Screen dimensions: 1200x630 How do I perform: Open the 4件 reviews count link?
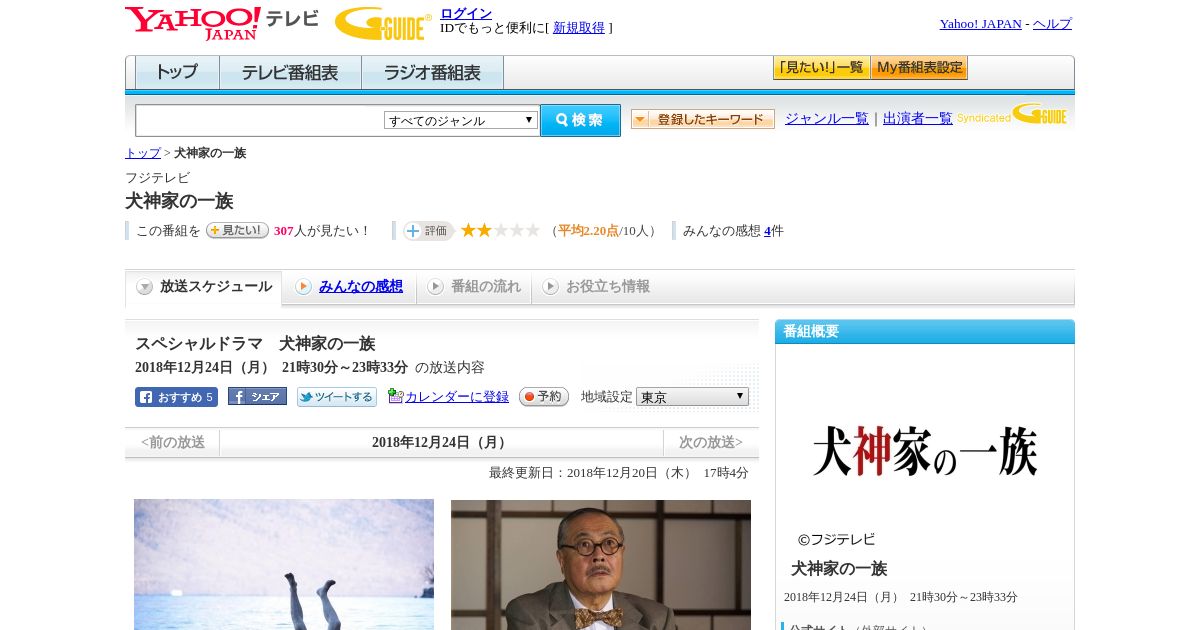[x=770, y=231]
